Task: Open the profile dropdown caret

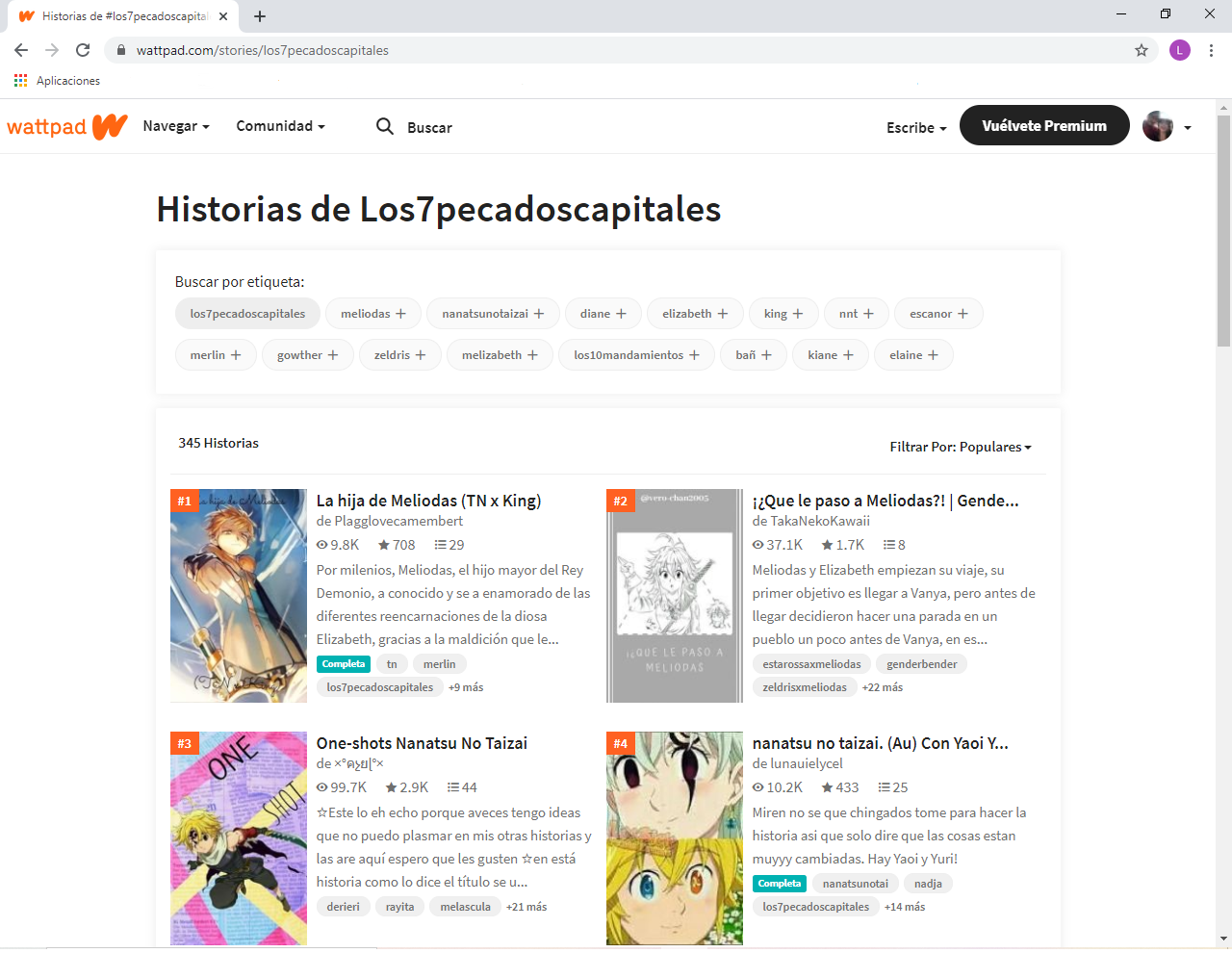Action: [1188, 127]
